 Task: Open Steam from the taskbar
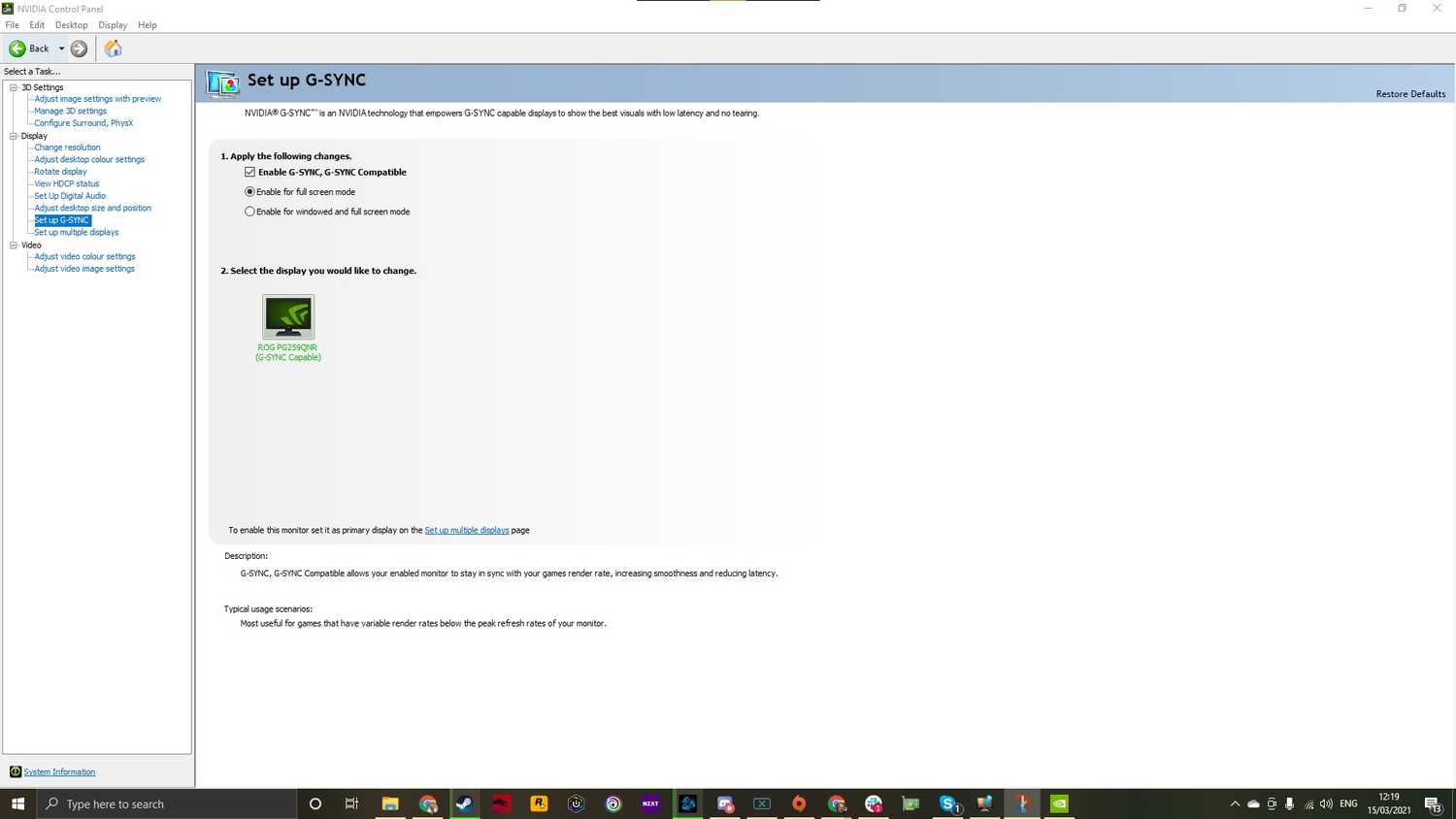tap(465, 803)
